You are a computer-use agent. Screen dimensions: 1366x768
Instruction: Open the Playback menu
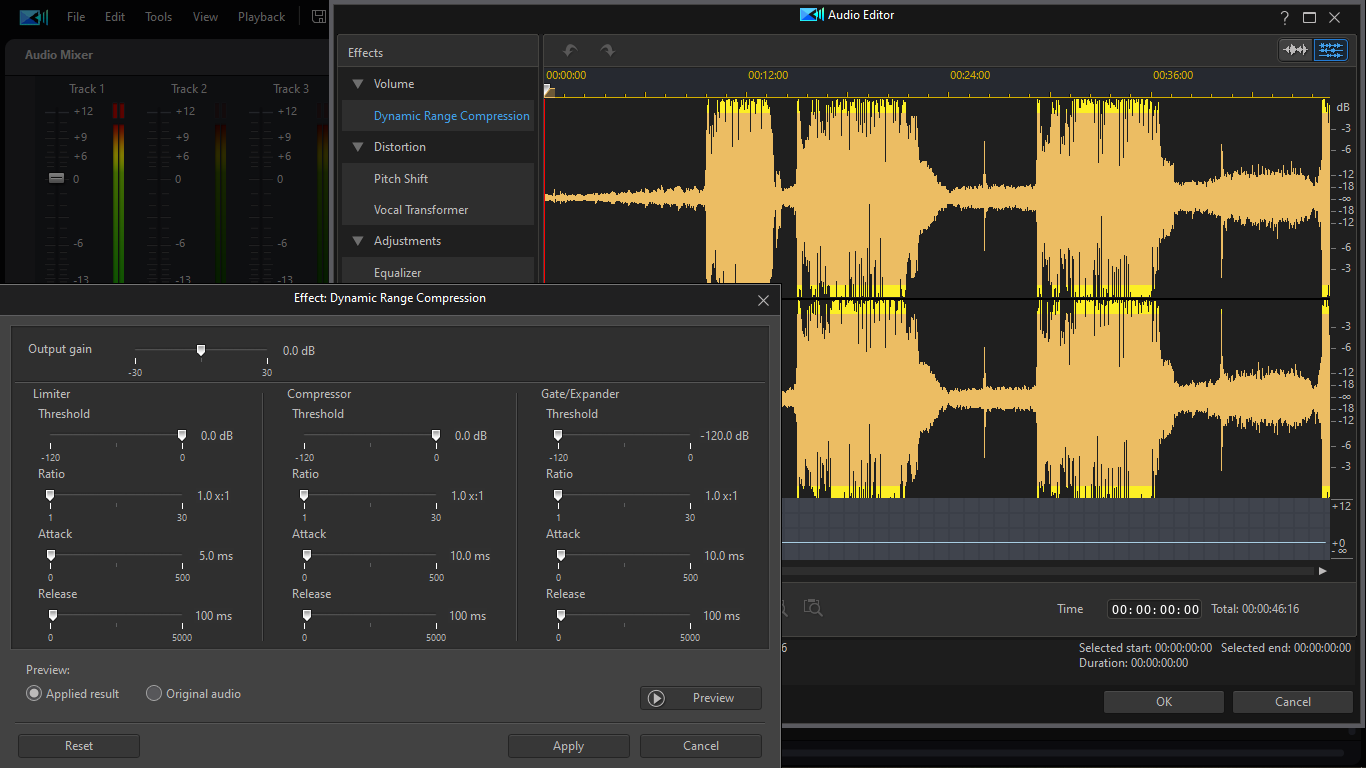(x=261, y=17)
